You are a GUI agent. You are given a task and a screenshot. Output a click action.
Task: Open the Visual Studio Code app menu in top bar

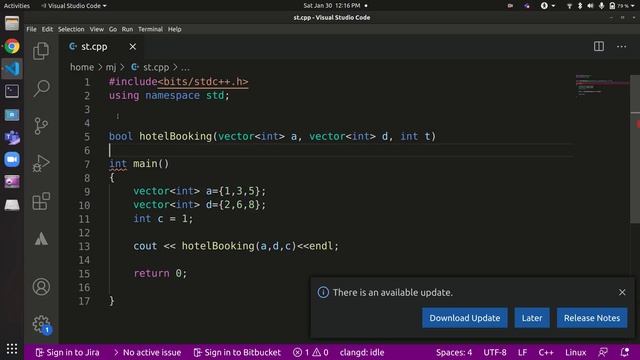(x=74, y=6)
